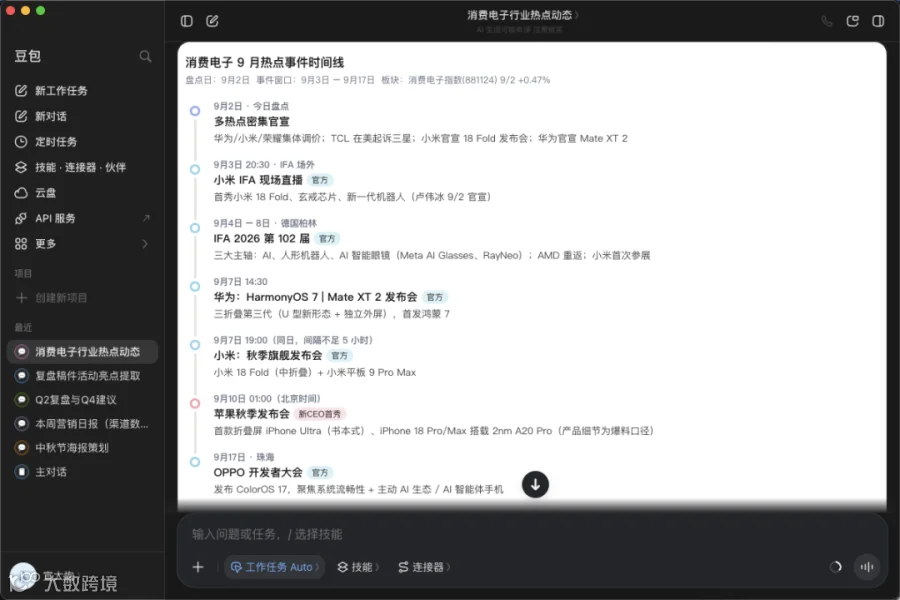Toggle the left sidebar panel icon
This screenshot has height=600, width=900.
click(x=187, y=21)
